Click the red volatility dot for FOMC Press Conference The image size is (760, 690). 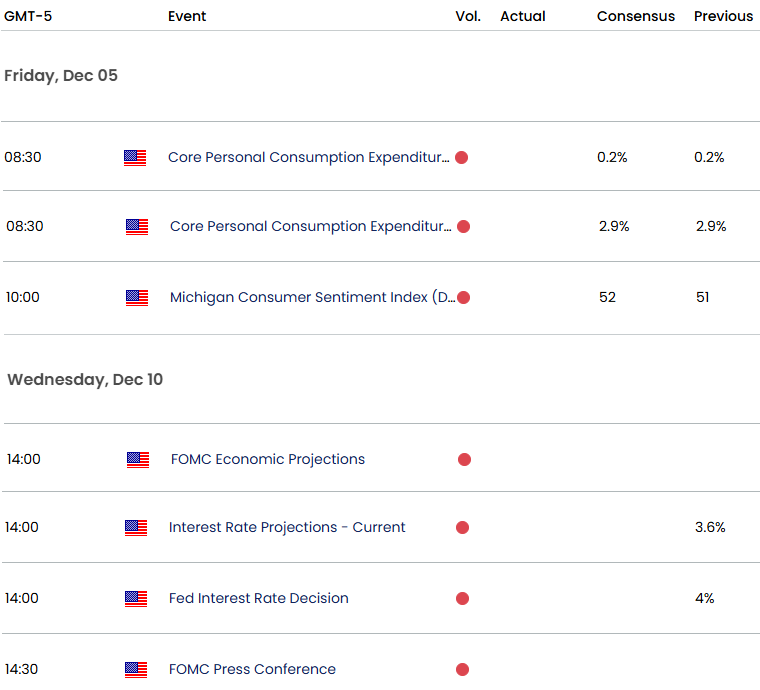[x=462, y=670]
